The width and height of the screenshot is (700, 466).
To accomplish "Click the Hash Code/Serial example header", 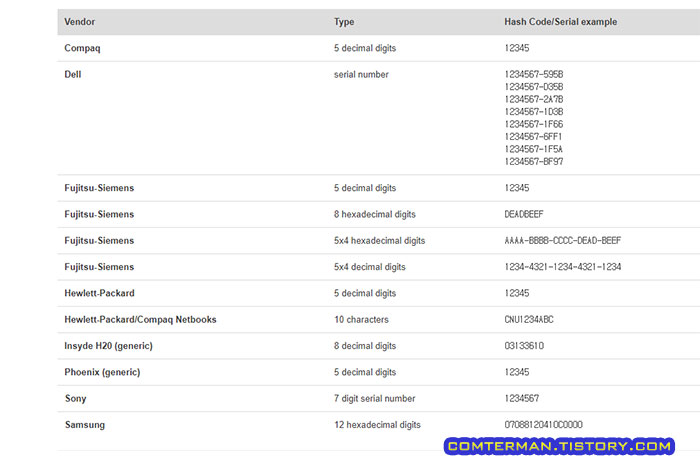I will 561,21.
